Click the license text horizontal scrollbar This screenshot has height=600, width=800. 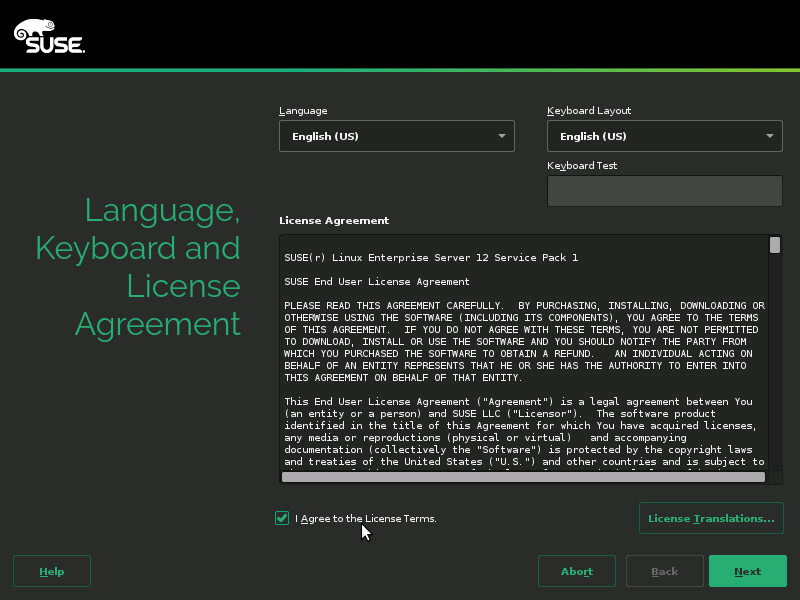(x=523, y=477)
